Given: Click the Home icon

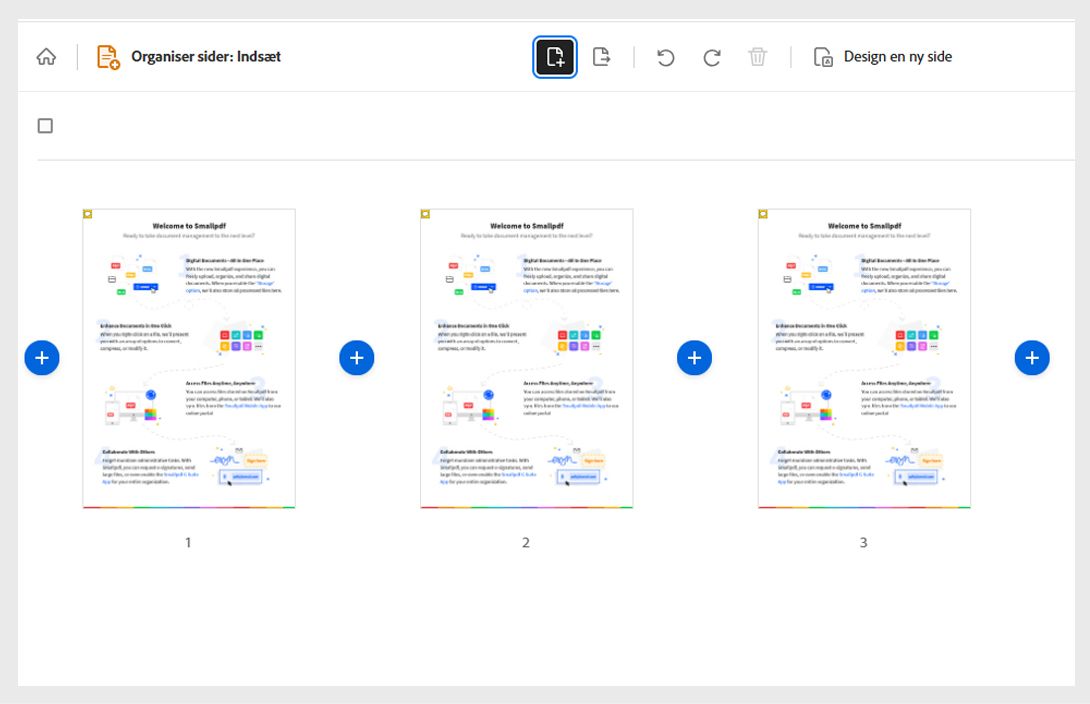Looking at the screenshot, I should [x=47, y=56].
